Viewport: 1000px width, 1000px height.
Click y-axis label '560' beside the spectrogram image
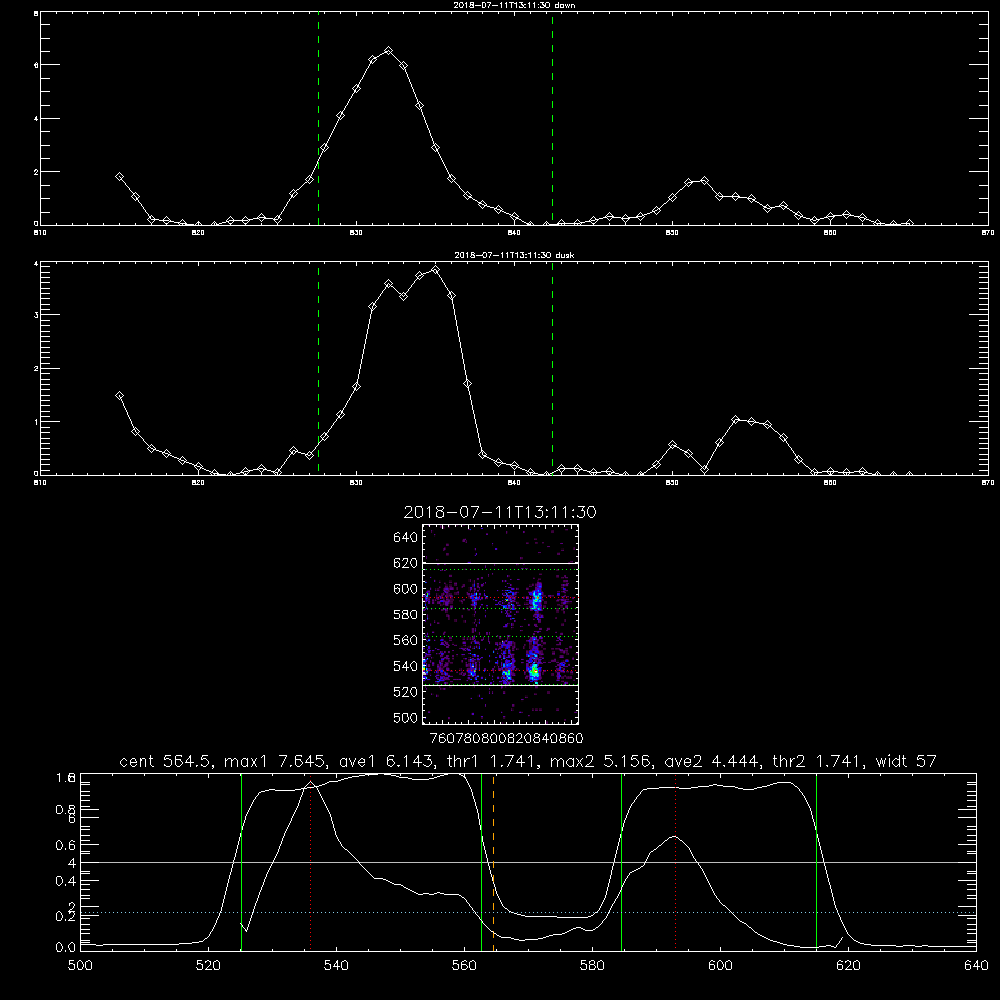(405, 640)
